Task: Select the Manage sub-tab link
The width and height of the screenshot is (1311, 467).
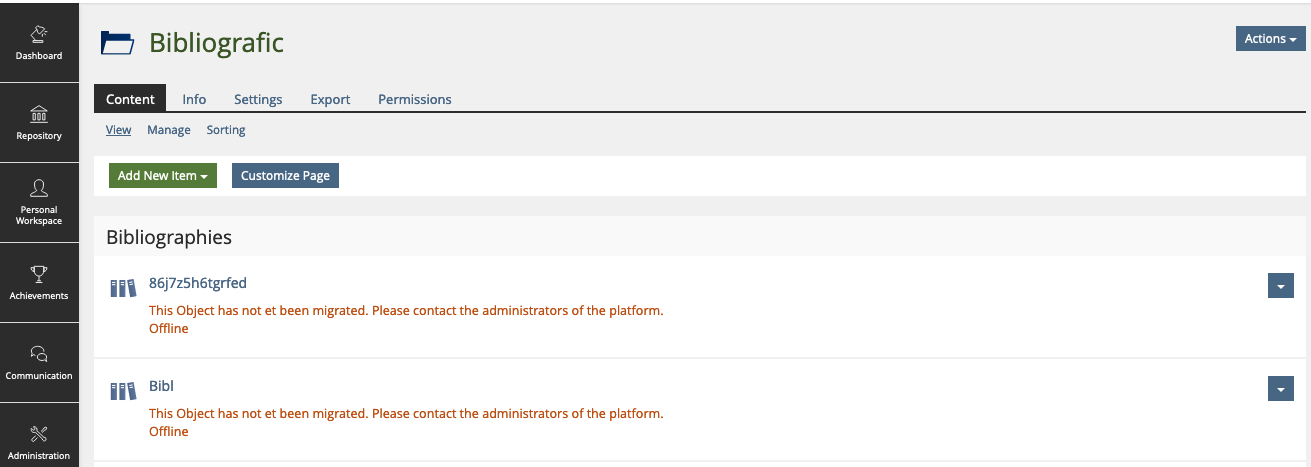Action: (x=168, y=130)
